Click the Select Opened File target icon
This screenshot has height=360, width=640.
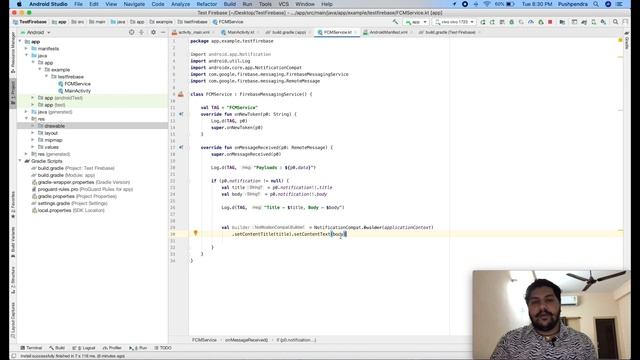(x=131, y=32)
